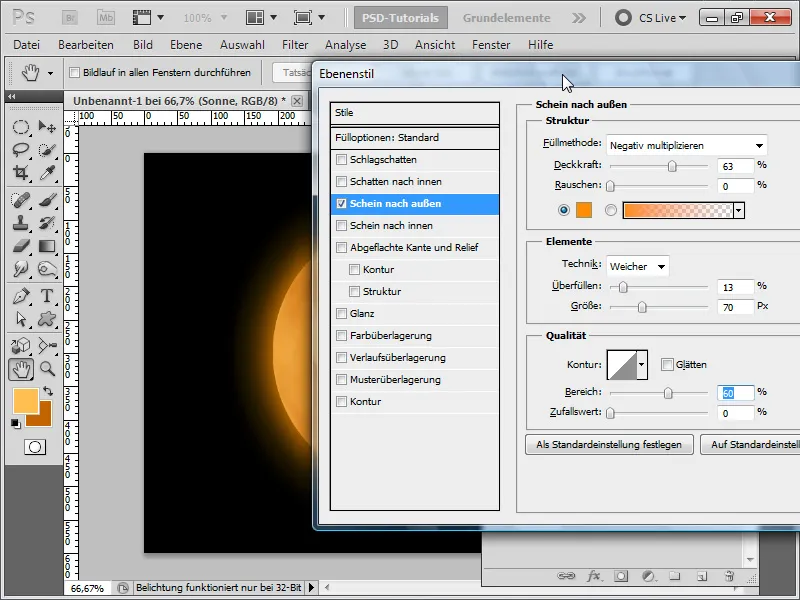This screenshot has width=800, height=600.
Task: Enable the Glanz checkbox
Action: 341,314
